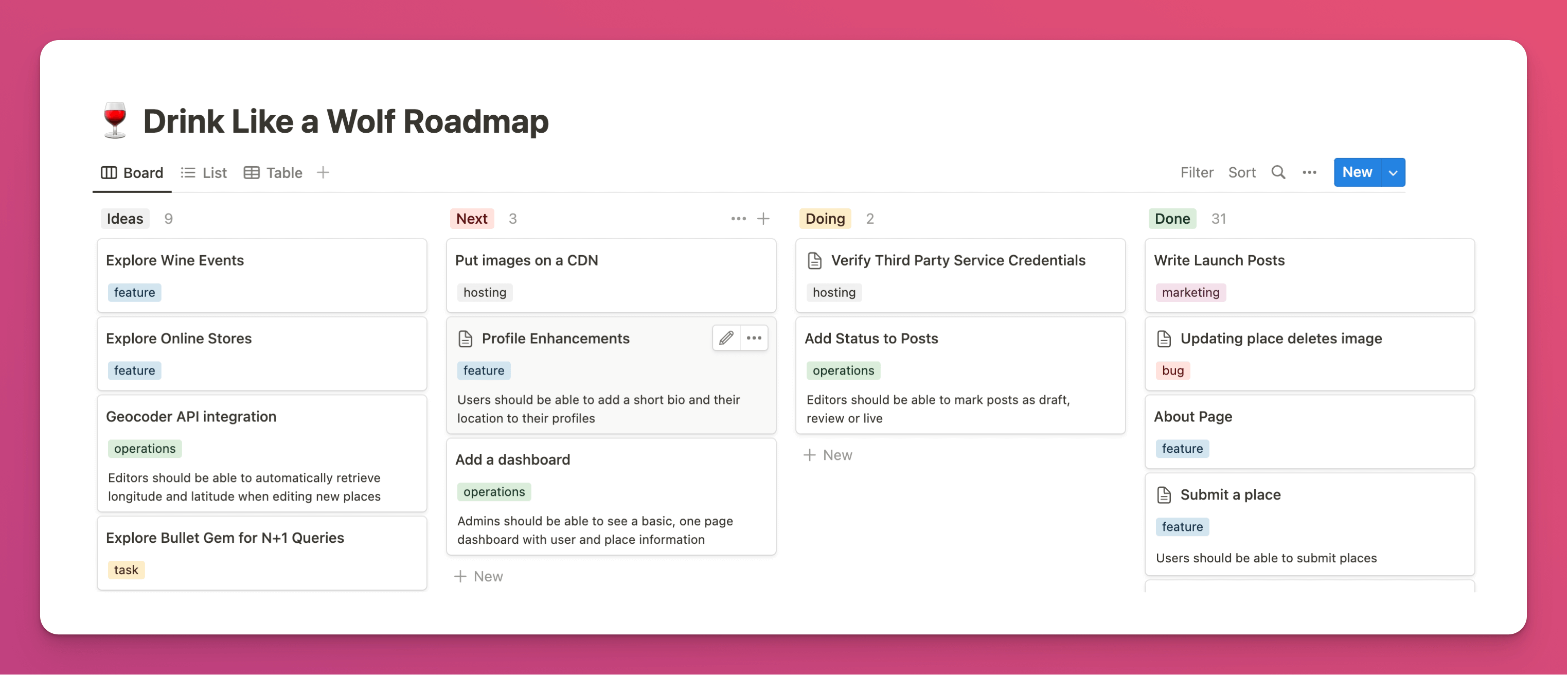Open Profile Enhancements card ••• menu icon

[x=754, y=338]
